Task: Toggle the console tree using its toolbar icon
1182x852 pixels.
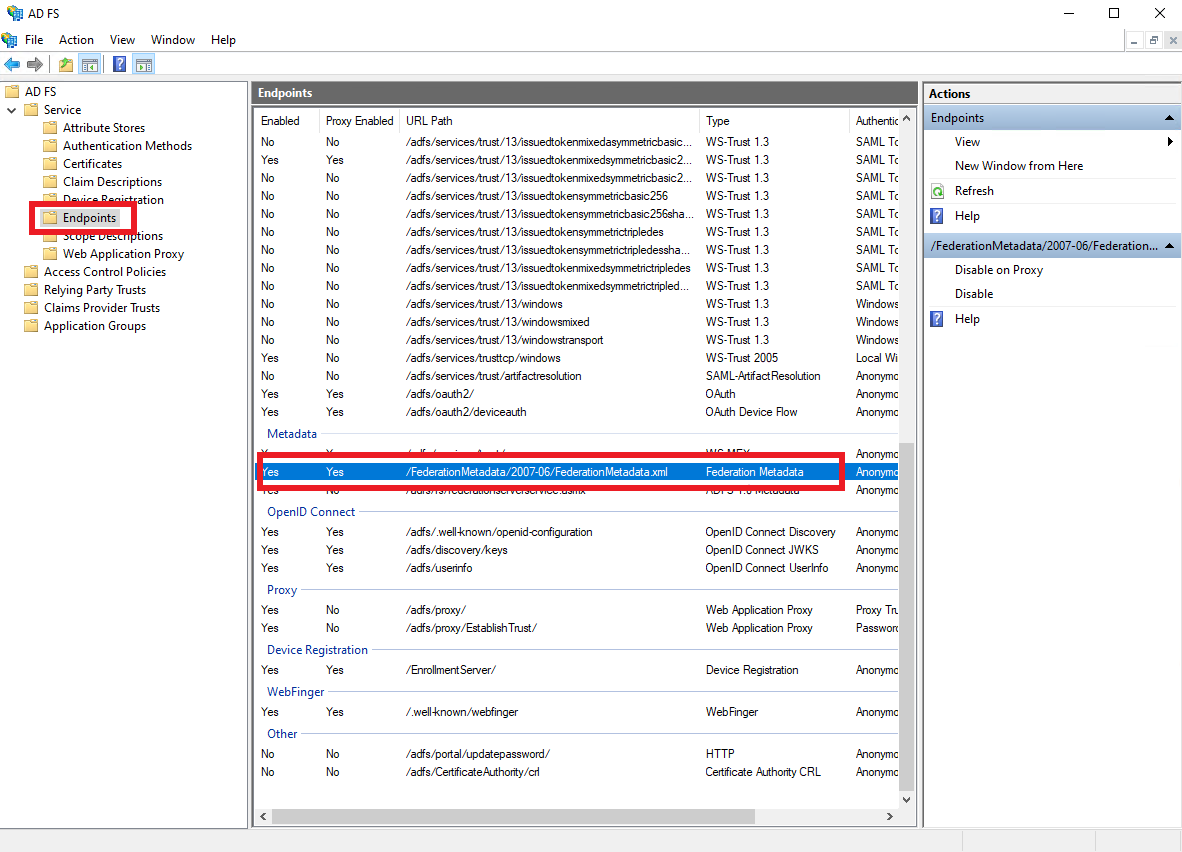Action: point(90,63)
